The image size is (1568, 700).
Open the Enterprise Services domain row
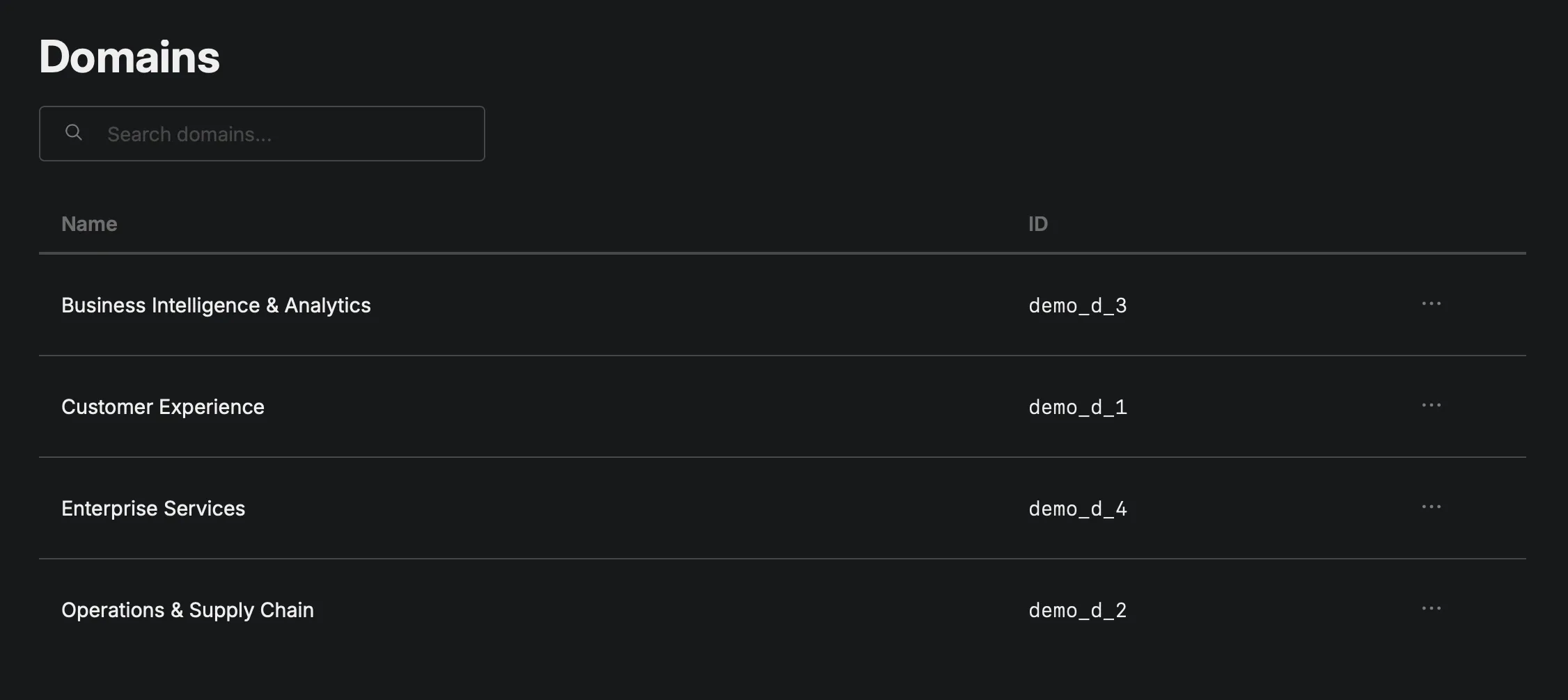click(153, 508)
